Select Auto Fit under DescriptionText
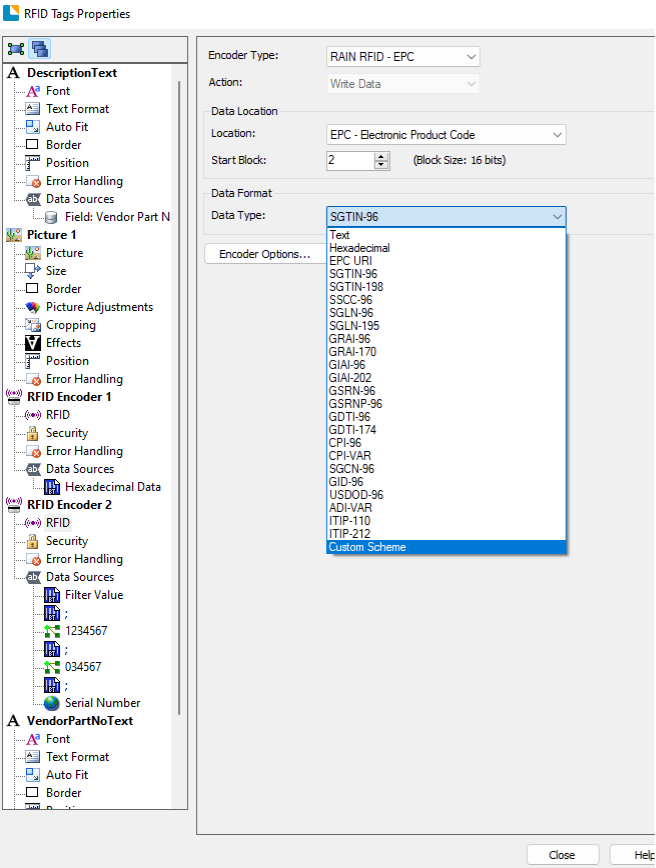The height and width of the screenshot is (868, 656). point(67,127)
